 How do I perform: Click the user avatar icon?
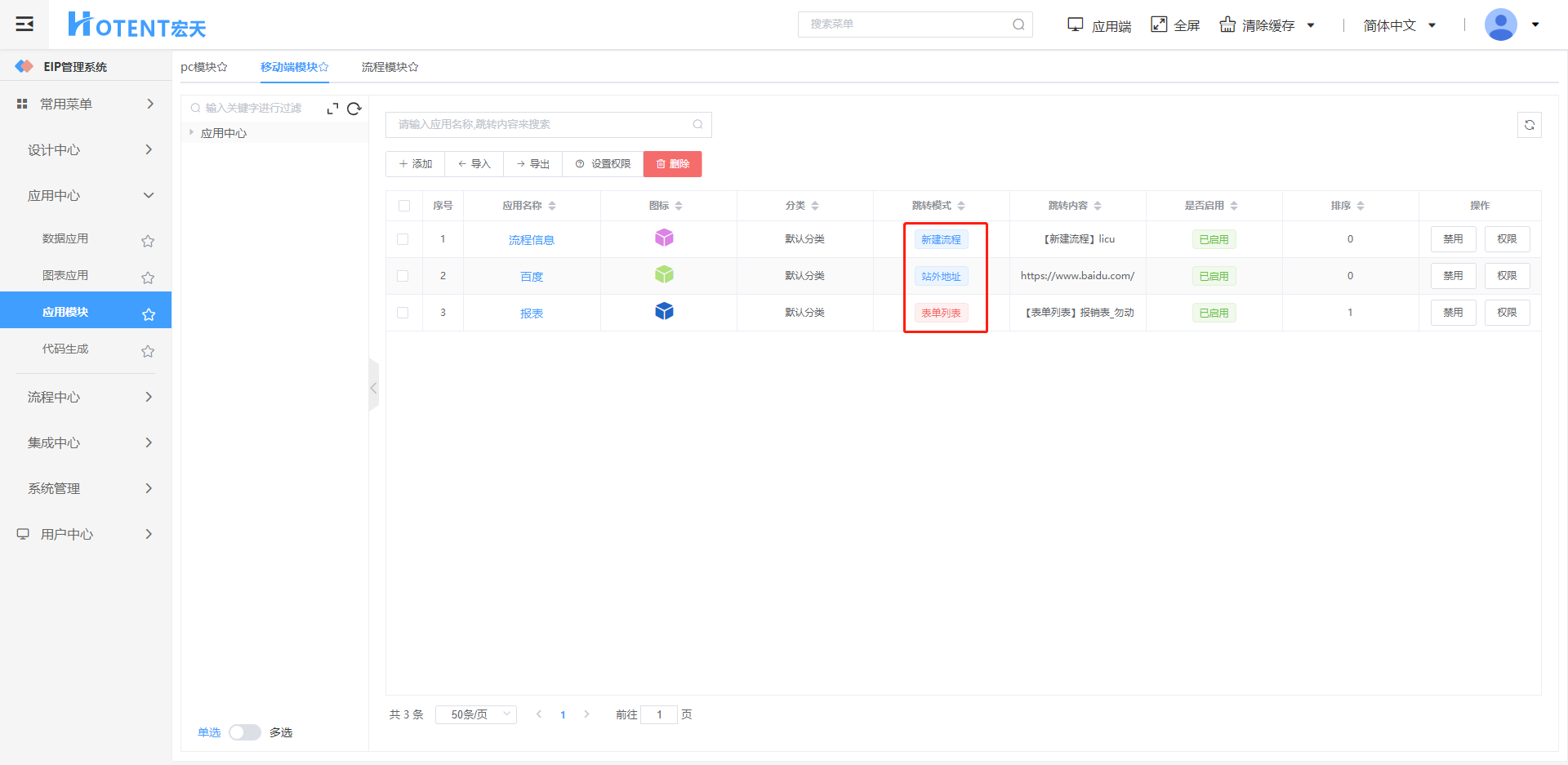click(x=1500, y=24)
